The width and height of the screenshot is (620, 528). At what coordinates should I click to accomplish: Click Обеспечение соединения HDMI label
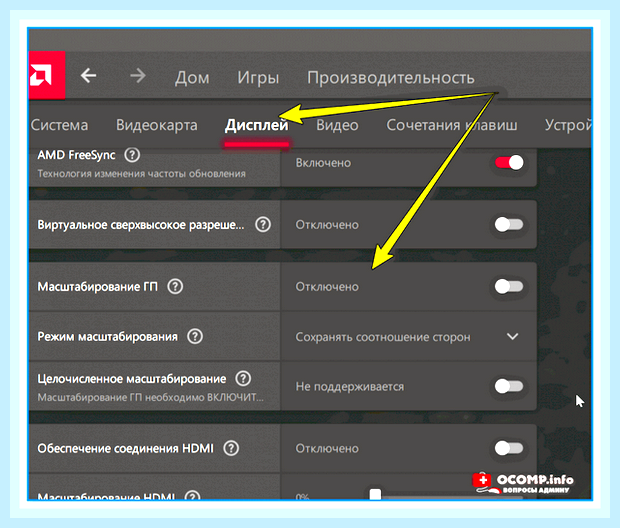pos(125,448)
